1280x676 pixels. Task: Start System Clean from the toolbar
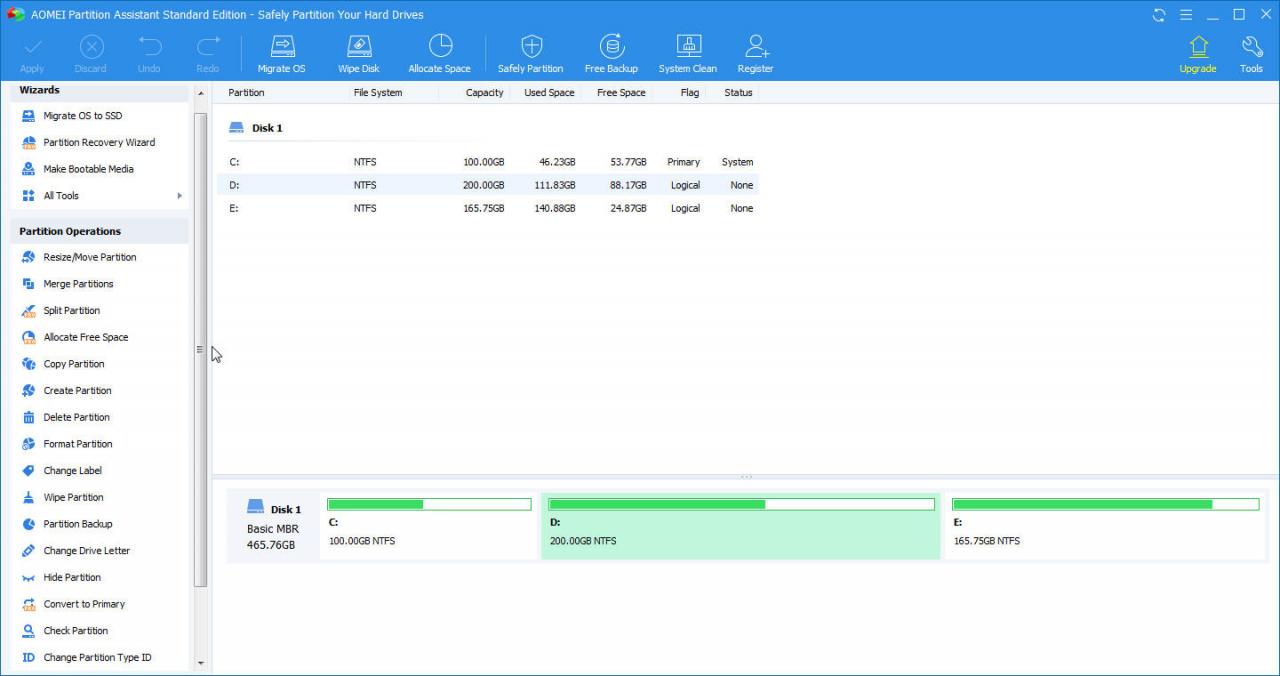(x=687, y=52)
